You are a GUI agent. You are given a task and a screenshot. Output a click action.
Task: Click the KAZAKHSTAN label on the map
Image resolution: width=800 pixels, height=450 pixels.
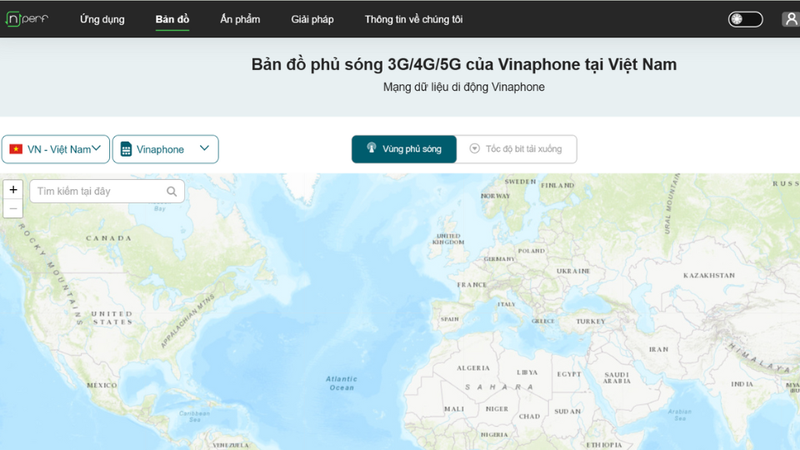709,276
